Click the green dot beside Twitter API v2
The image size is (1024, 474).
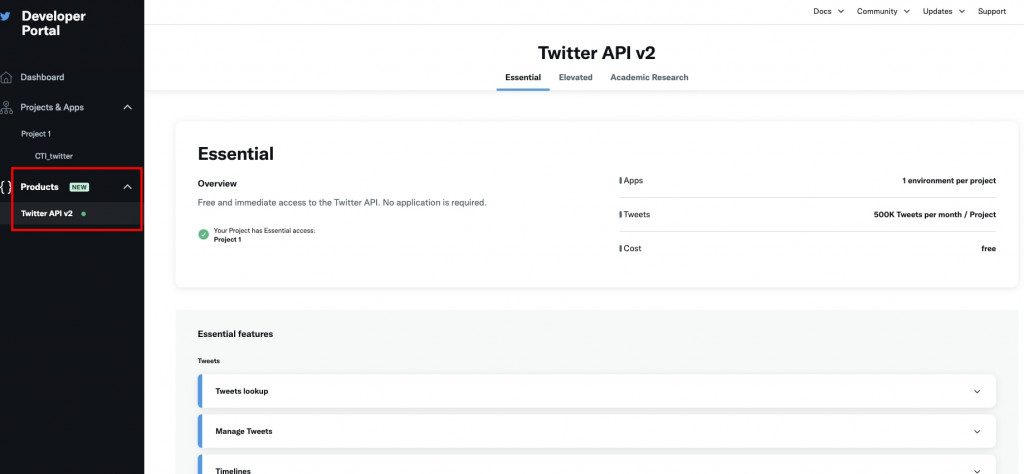[83, 213]
